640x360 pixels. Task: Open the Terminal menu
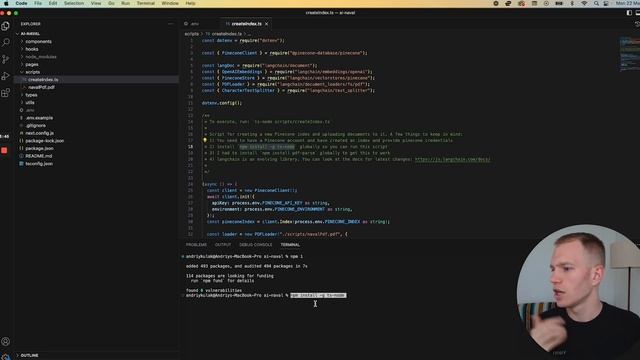[146, 3]
